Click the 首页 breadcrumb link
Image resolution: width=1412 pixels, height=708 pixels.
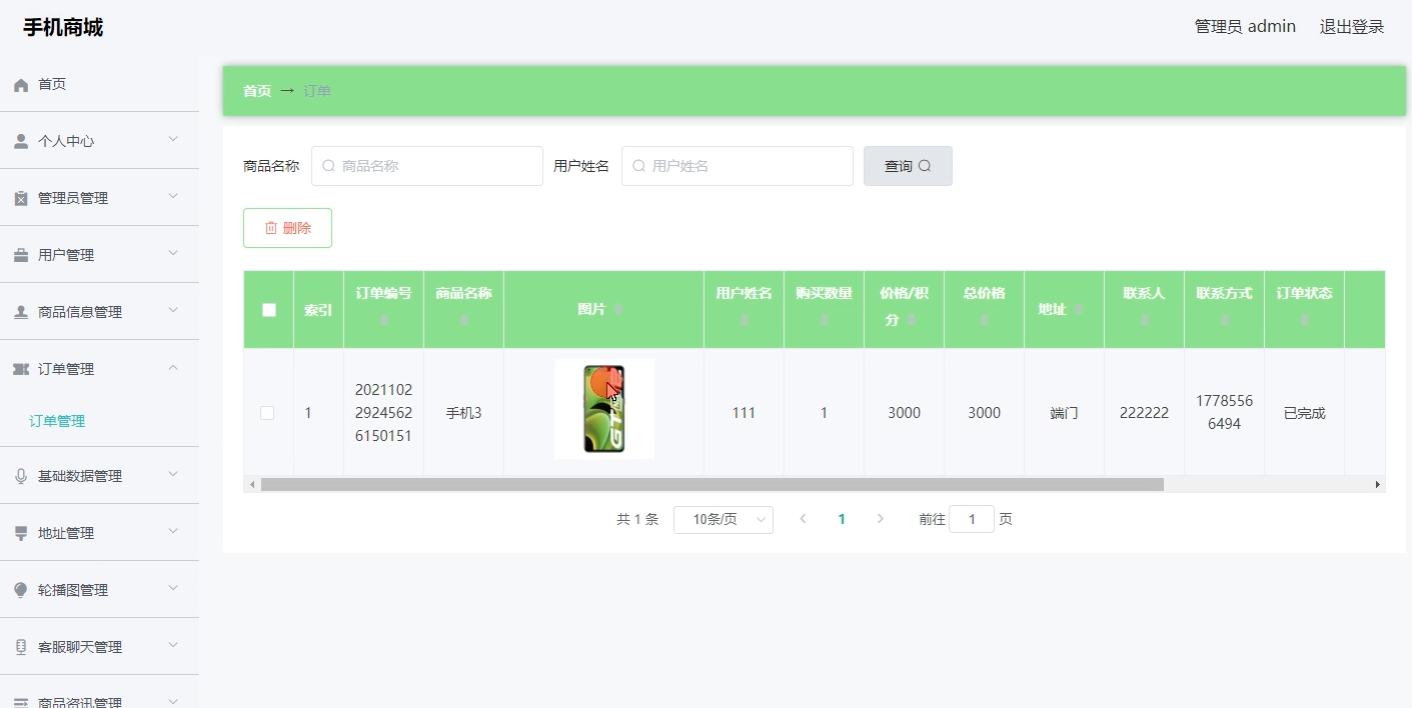(257, 91)
